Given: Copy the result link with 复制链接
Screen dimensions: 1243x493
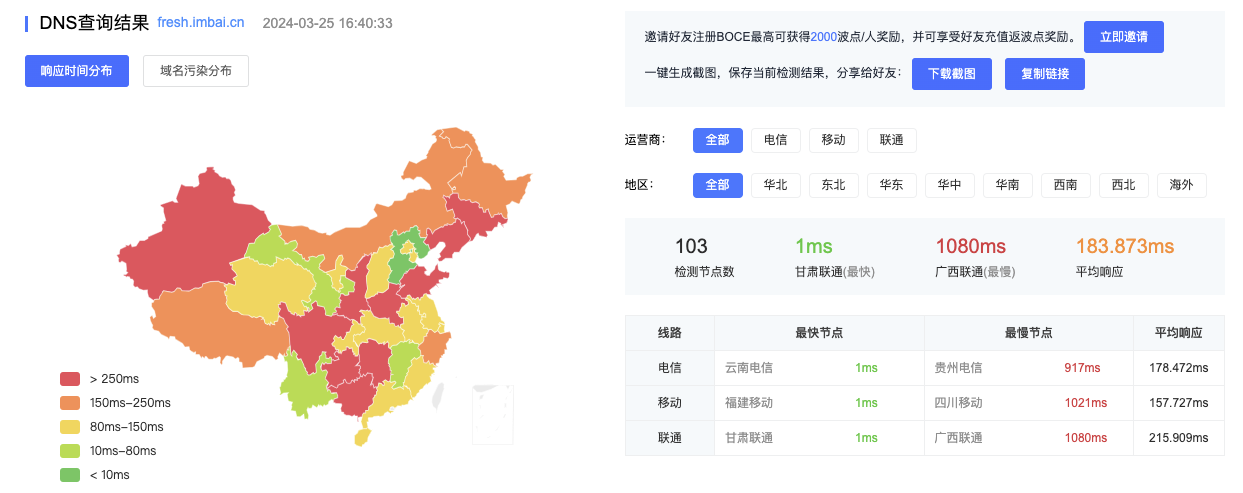Looking at the screenshot, I should 1044,74.
